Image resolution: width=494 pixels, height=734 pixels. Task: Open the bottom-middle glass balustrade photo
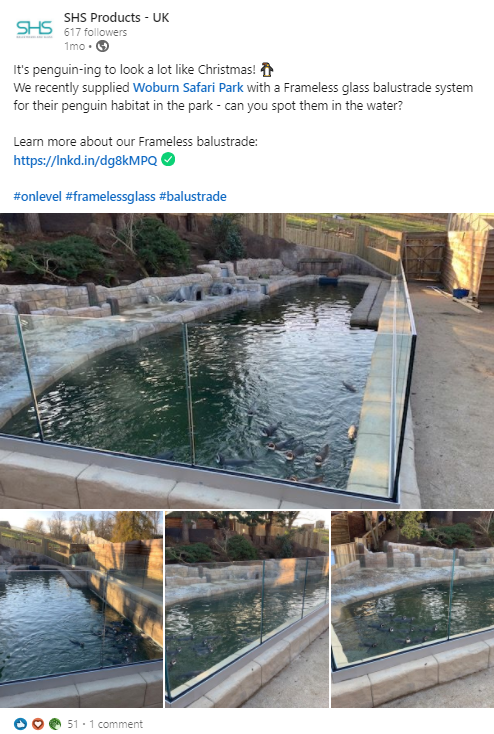(247, 609)
